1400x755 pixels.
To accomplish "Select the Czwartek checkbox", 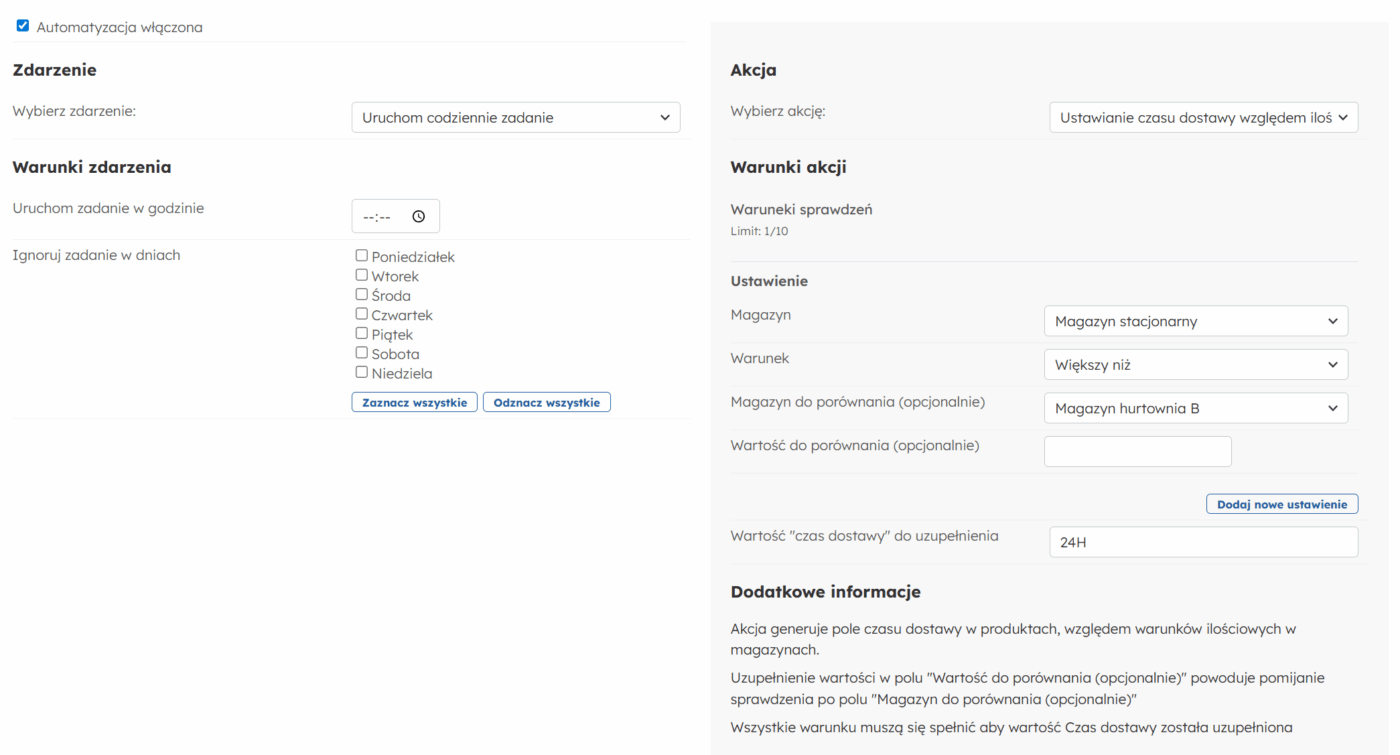I will point(362,314).
